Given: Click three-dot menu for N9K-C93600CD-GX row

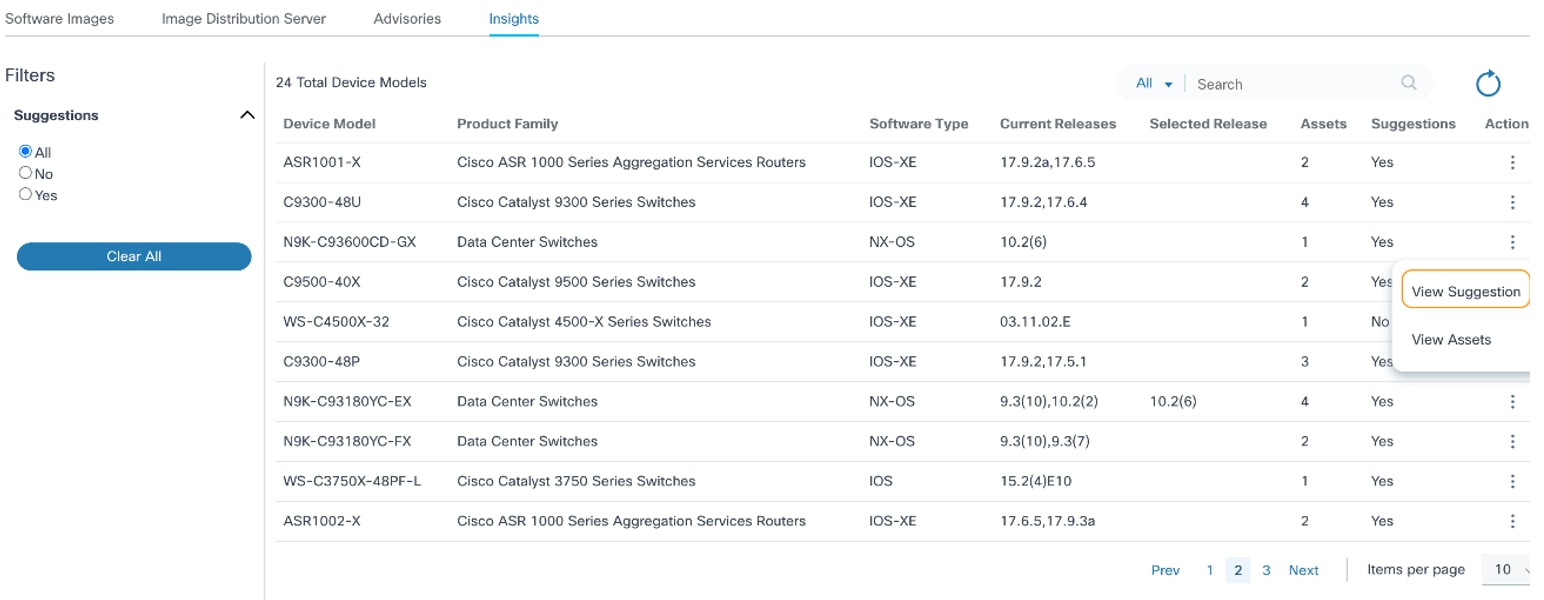Looking at the screenshot, I should pyautogui.click(x=1512, y=242).
